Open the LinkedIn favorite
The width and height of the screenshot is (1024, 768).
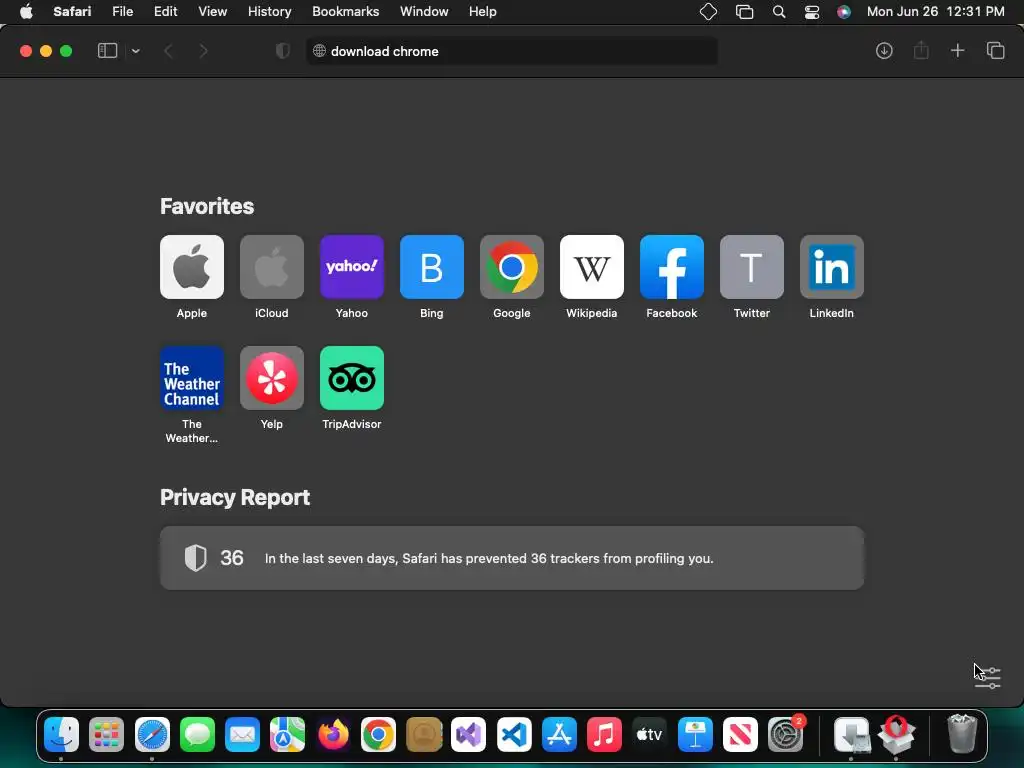pyautogui.click(x=831, y=267)
